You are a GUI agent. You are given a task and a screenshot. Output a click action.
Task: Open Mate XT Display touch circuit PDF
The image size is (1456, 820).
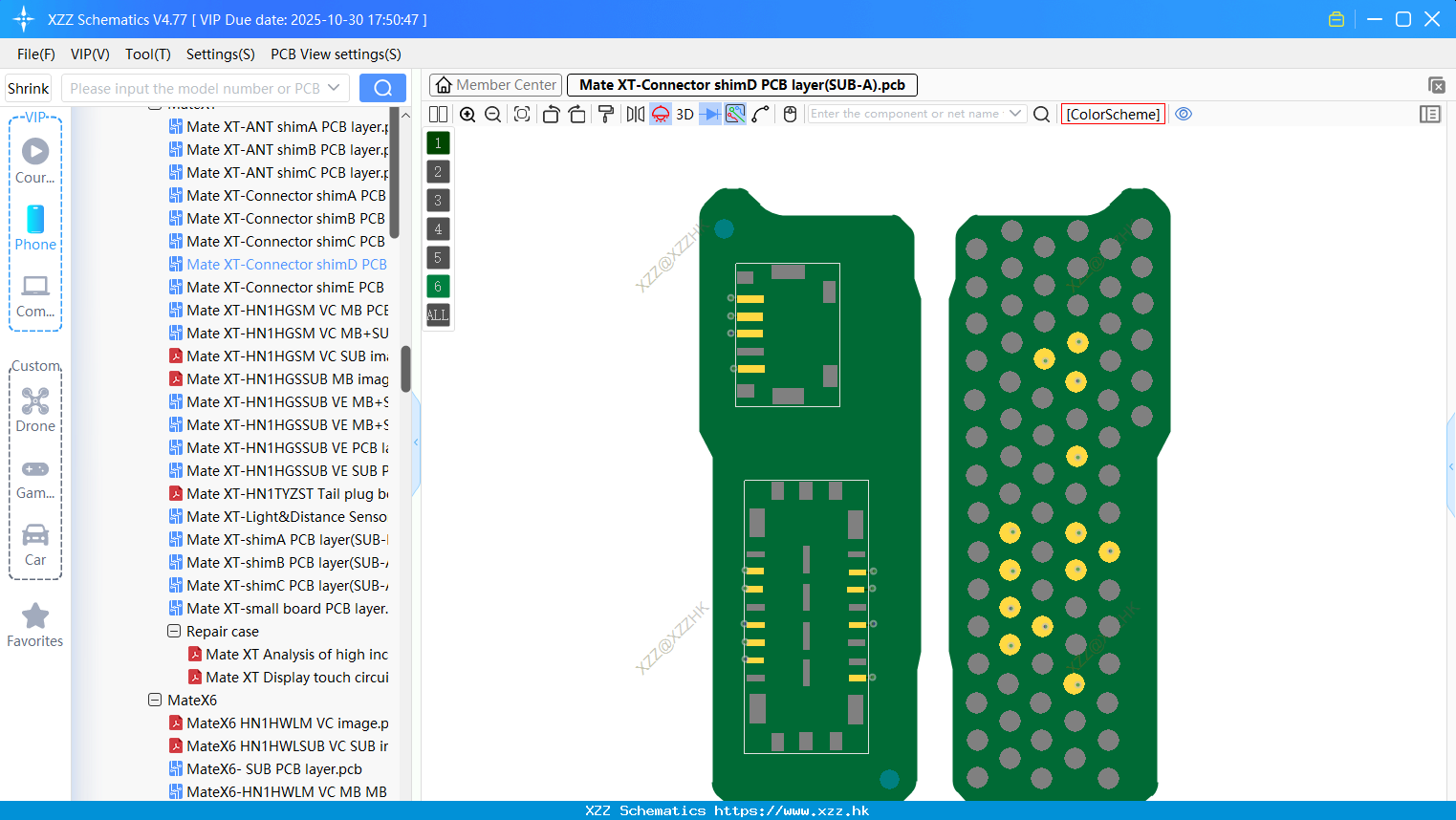[x=288, y=678]
